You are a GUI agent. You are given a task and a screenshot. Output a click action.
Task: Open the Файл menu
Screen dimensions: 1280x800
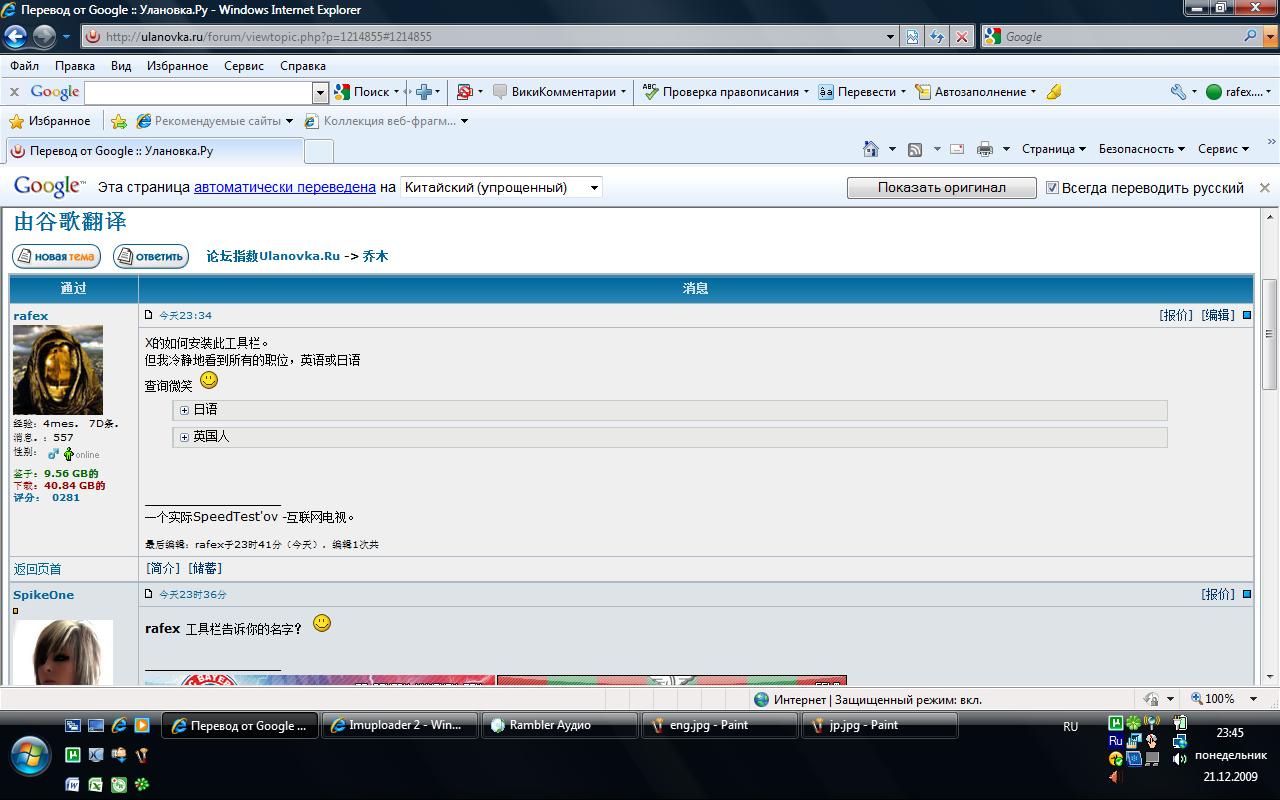(25, 66)
